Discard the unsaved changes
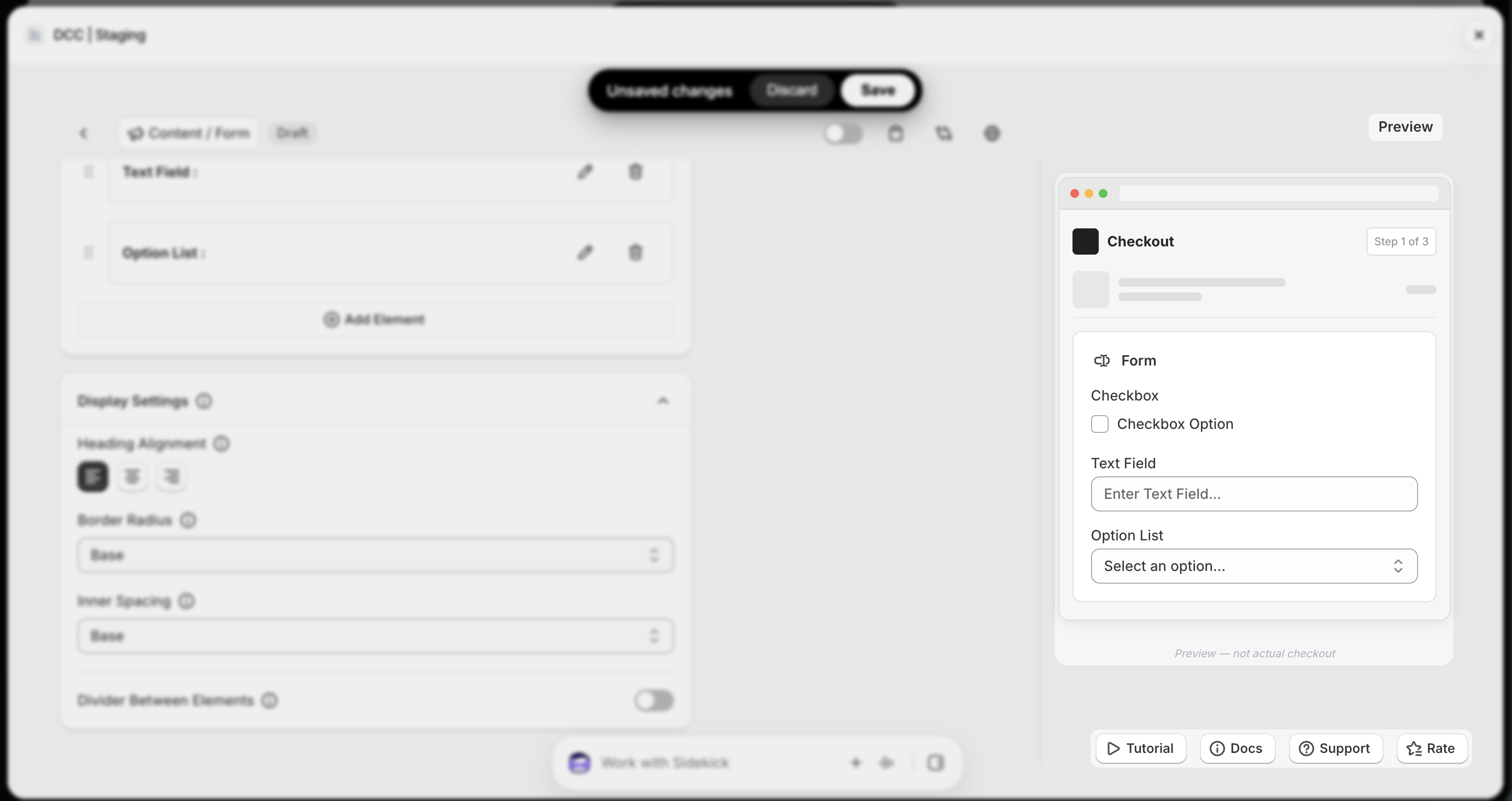Image resolution: width=1512 pixels, height=801 pixels. pos(791,90)
